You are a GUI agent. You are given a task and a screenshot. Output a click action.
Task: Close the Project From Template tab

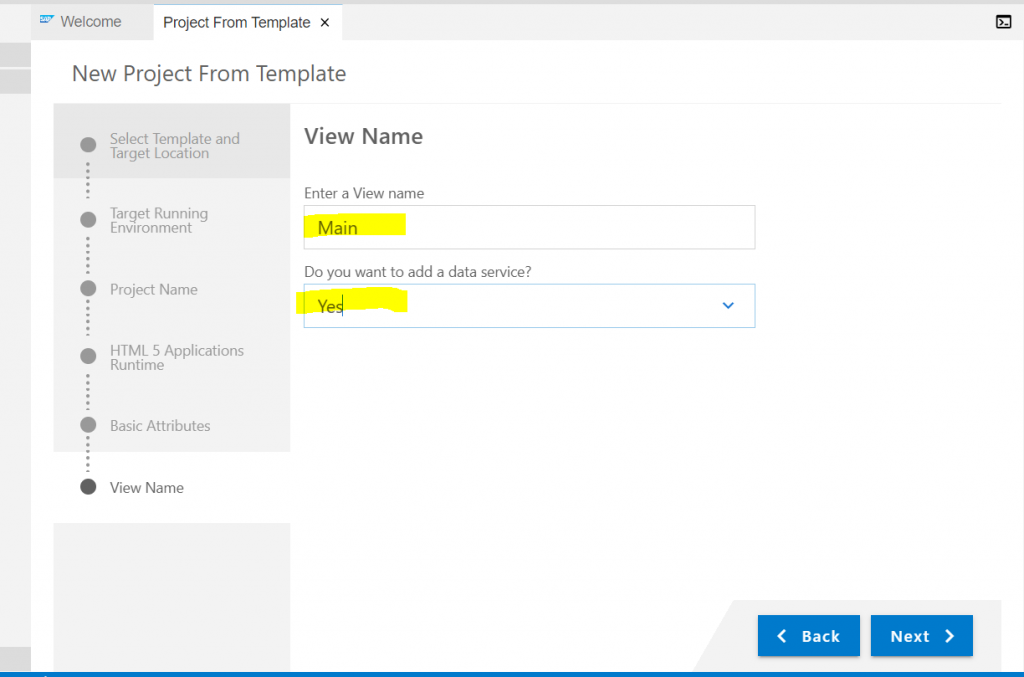[325, 23]
